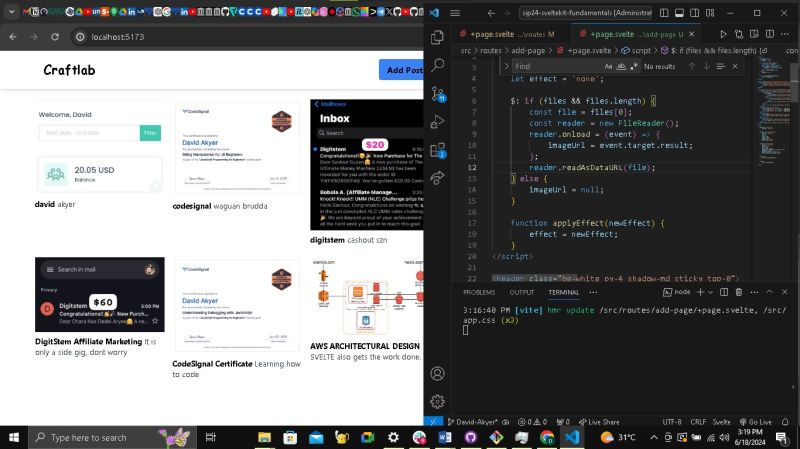Select the TERMINAL panel tab
Viewport: 800px width, 449px height.
pyautogui.click(x=563, y=292)
